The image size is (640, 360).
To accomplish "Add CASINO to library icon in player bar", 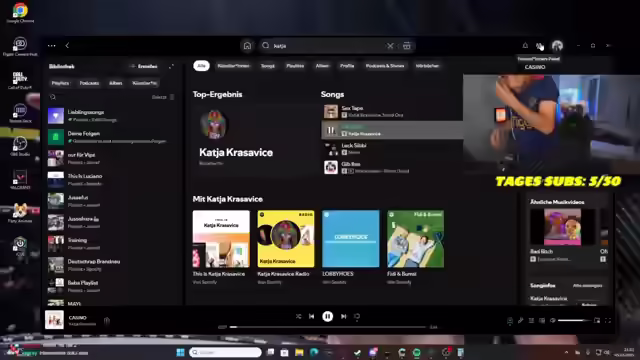I will pos(107,321).
